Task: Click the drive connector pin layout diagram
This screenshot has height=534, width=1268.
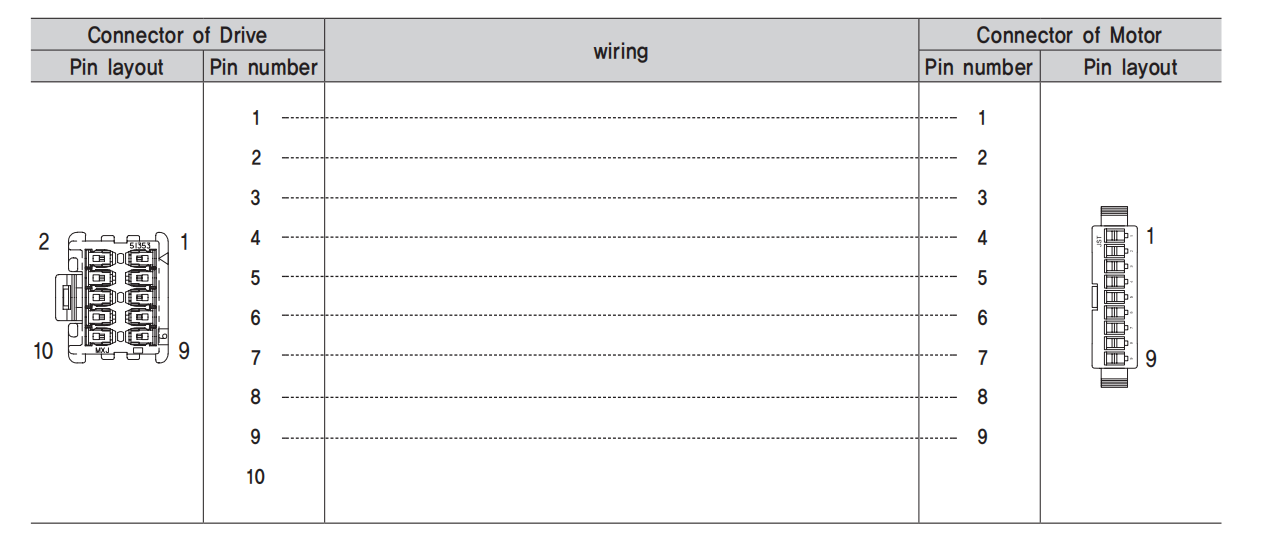Action: click(111, 296)
